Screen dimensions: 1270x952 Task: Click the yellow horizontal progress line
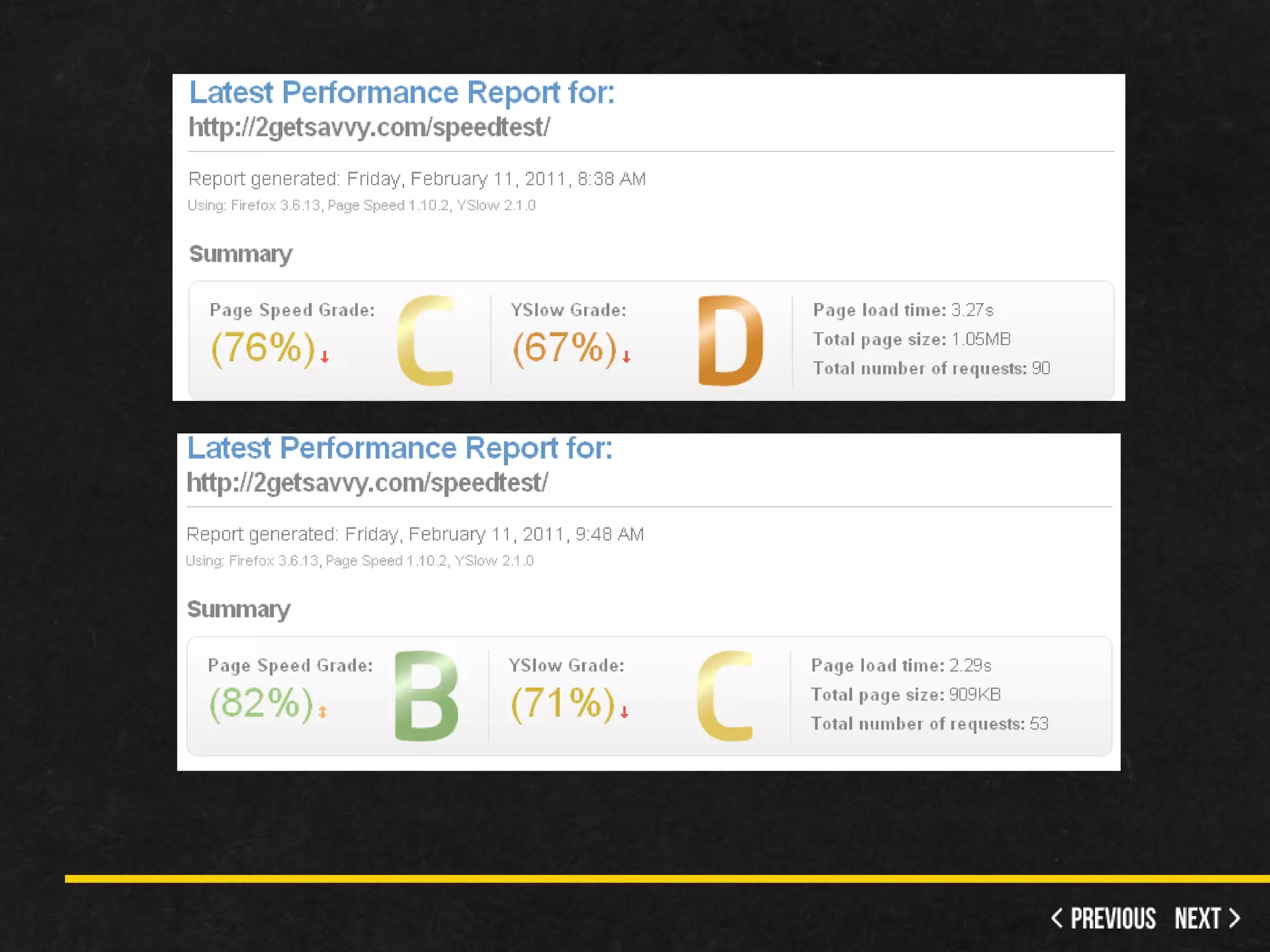pyautogui.click(x=667, y=878)
